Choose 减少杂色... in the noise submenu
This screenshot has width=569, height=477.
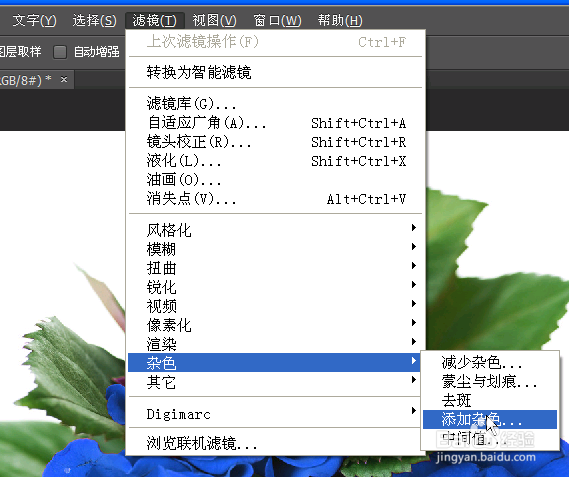click(490, 363)
